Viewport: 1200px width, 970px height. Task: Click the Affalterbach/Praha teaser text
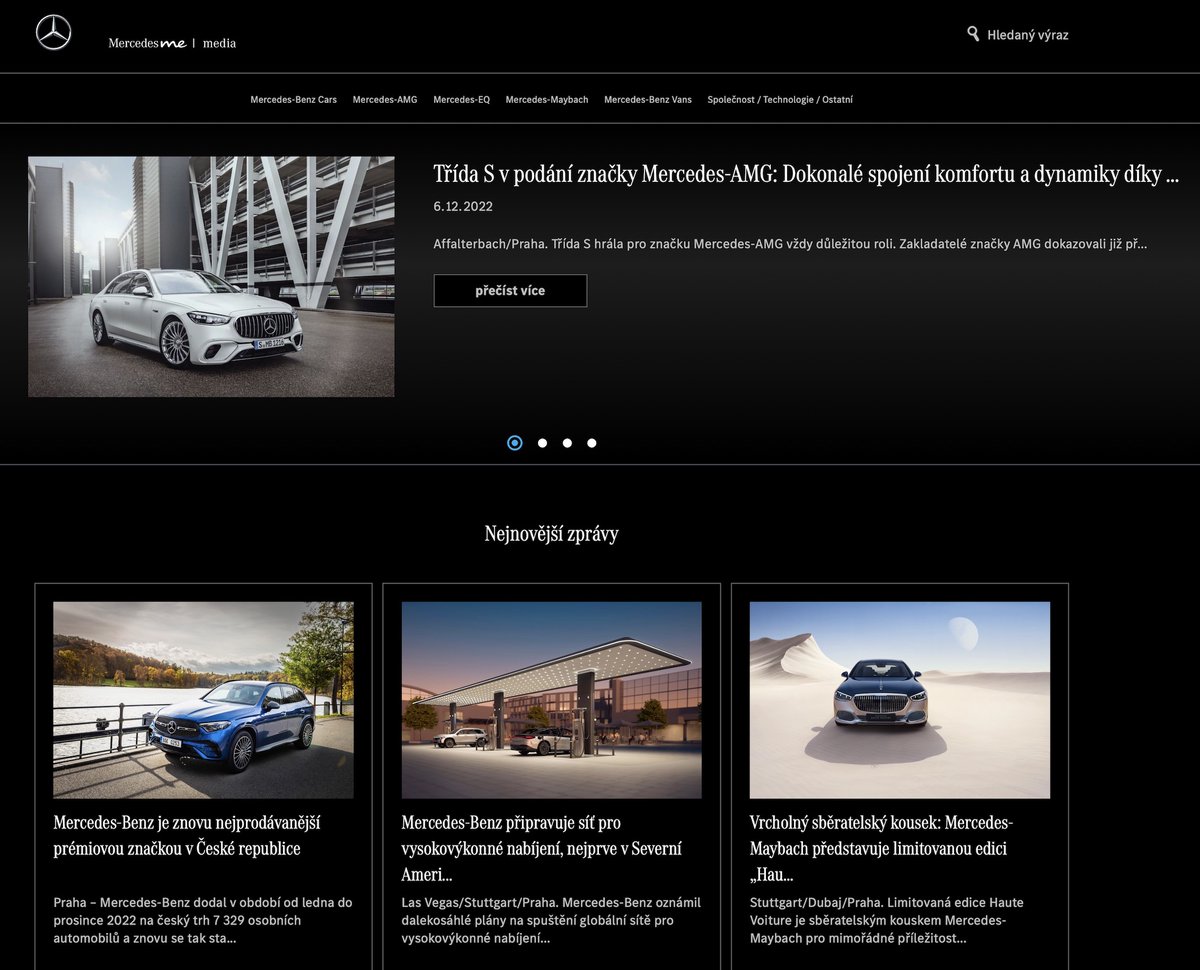pos(790,243)
